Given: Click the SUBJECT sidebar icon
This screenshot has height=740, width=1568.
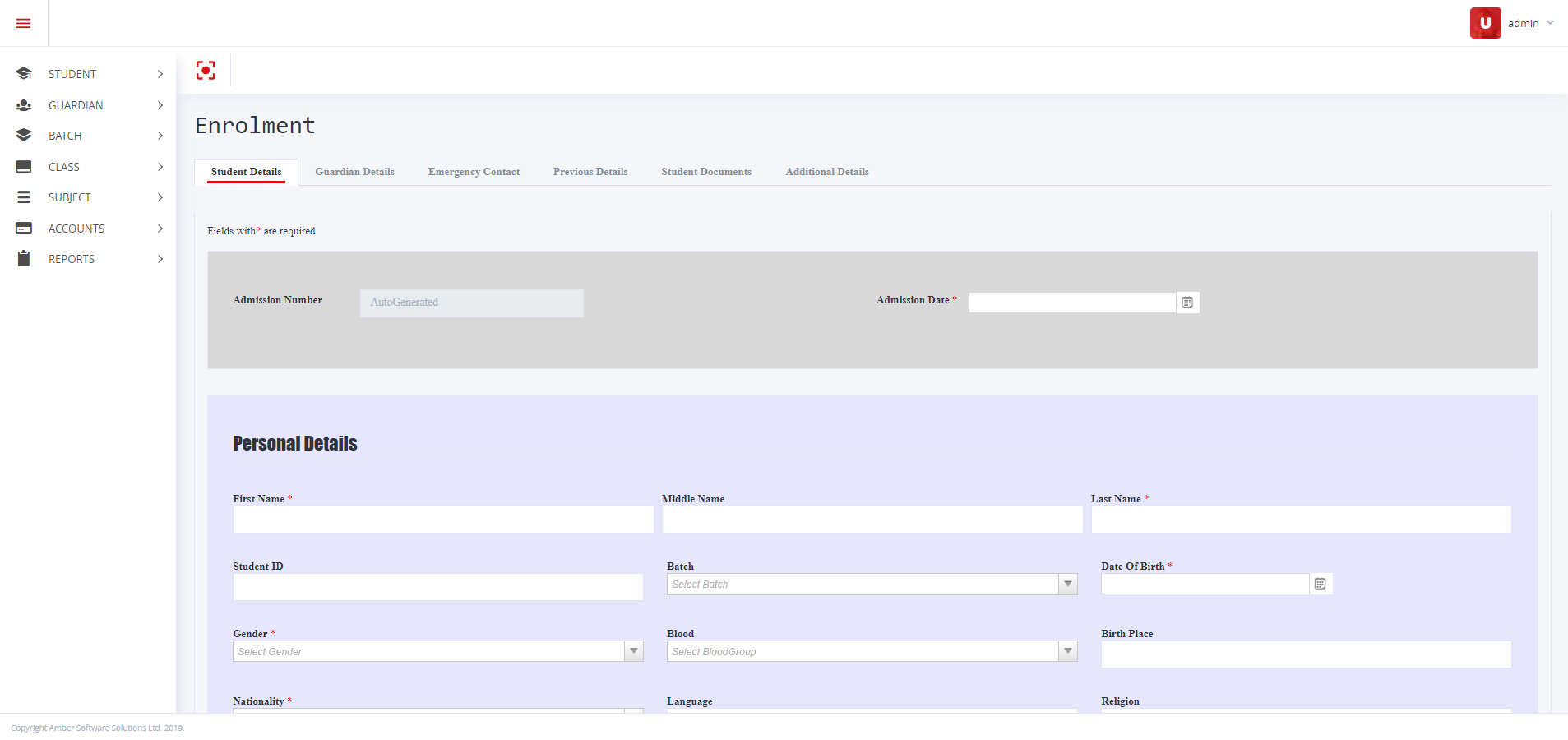Looking at the screenshot, I should pyautogui.click(x=23, y=197).
